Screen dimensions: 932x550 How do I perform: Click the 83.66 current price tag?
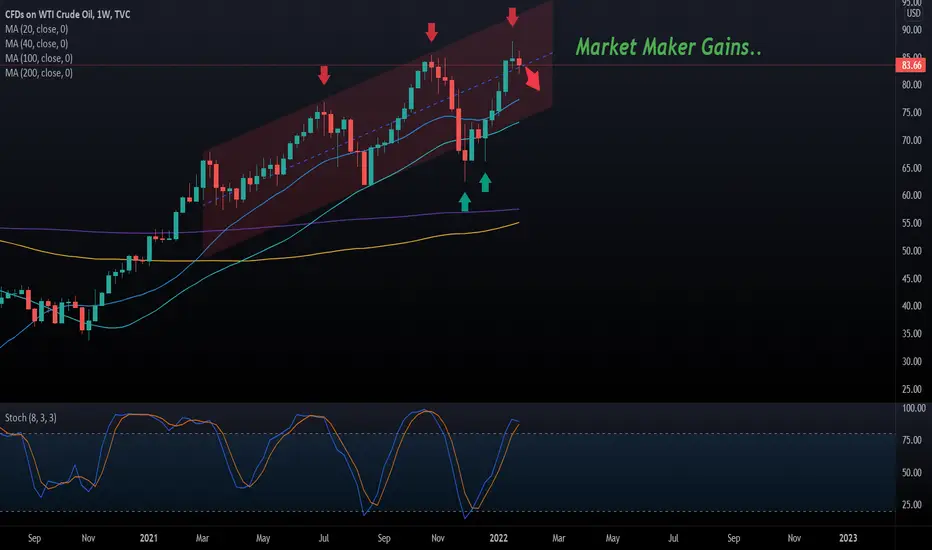[911, 65]
